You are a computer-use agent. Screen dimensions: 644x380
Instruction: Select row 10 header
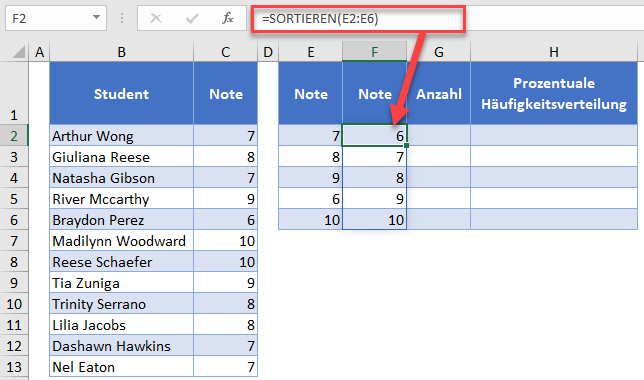click(14, 304)
